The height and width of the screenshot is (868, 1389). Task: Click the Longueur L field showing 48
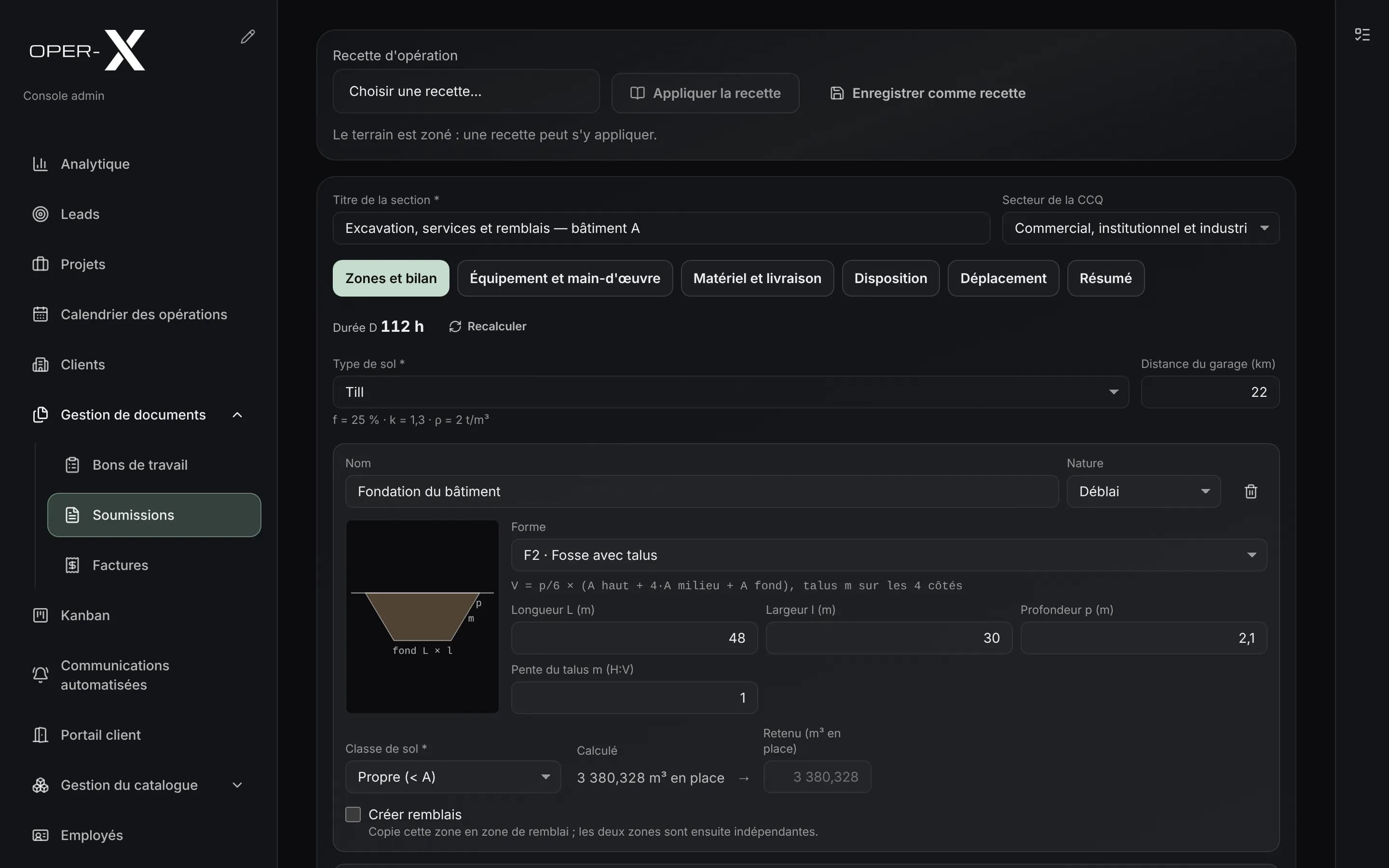click(634, 638)
